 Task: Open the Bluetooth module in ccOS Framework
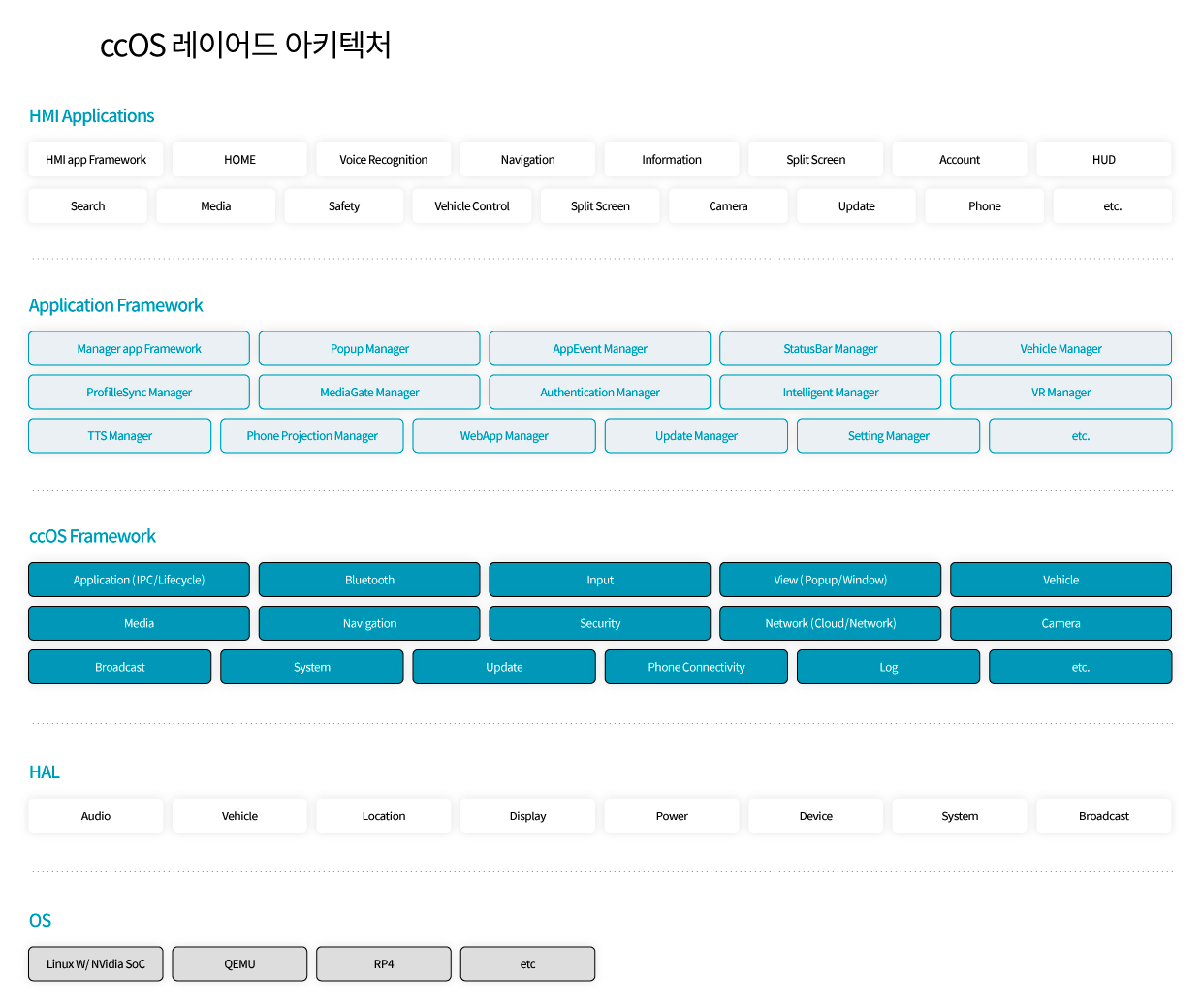(369, 579)
